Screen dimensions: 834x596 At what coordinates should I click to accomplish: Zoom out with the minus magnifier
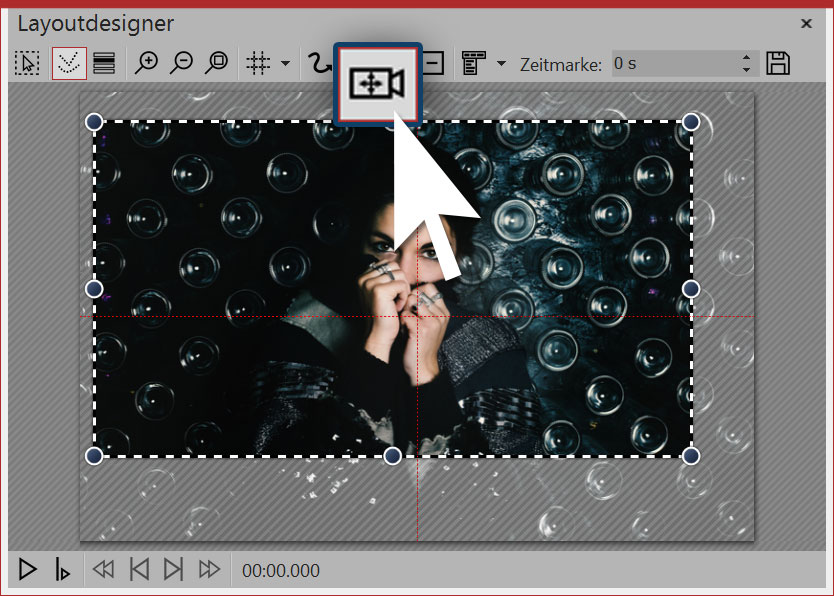181,63
